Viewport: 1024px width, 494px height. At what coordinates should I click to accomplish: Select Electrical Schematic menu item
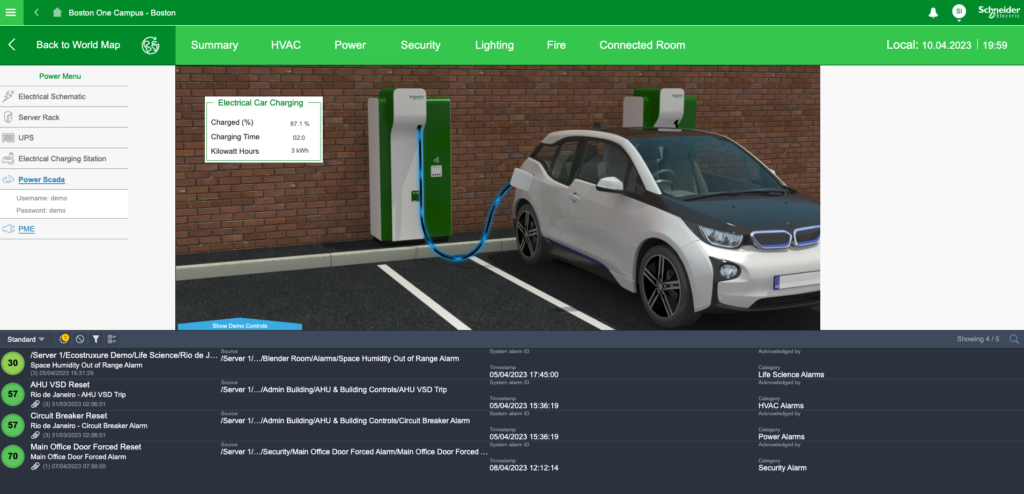pos(52,97)
